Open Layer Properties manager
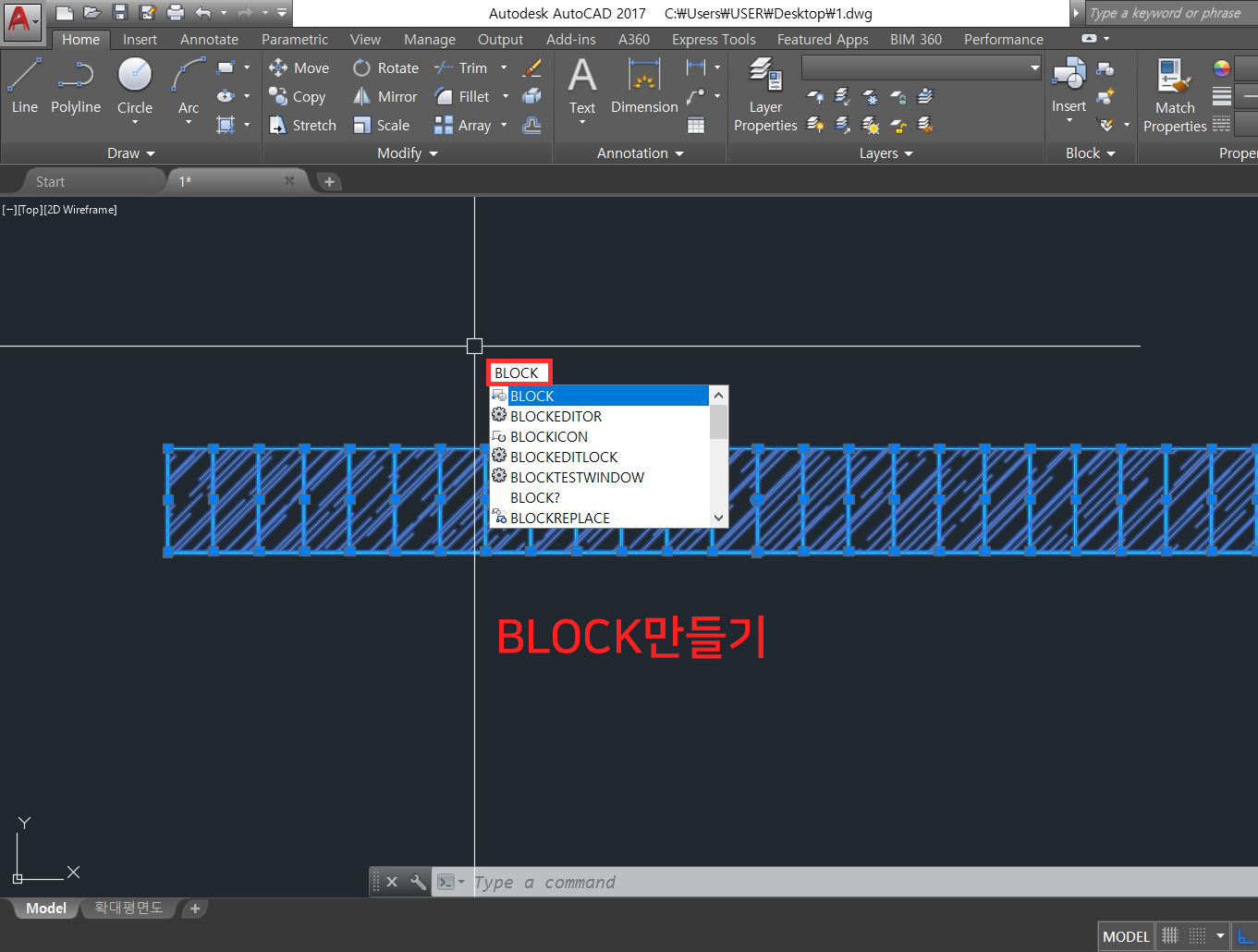Screen dimensions: 1258x952 pyautogui.click(x=765, y=94)
